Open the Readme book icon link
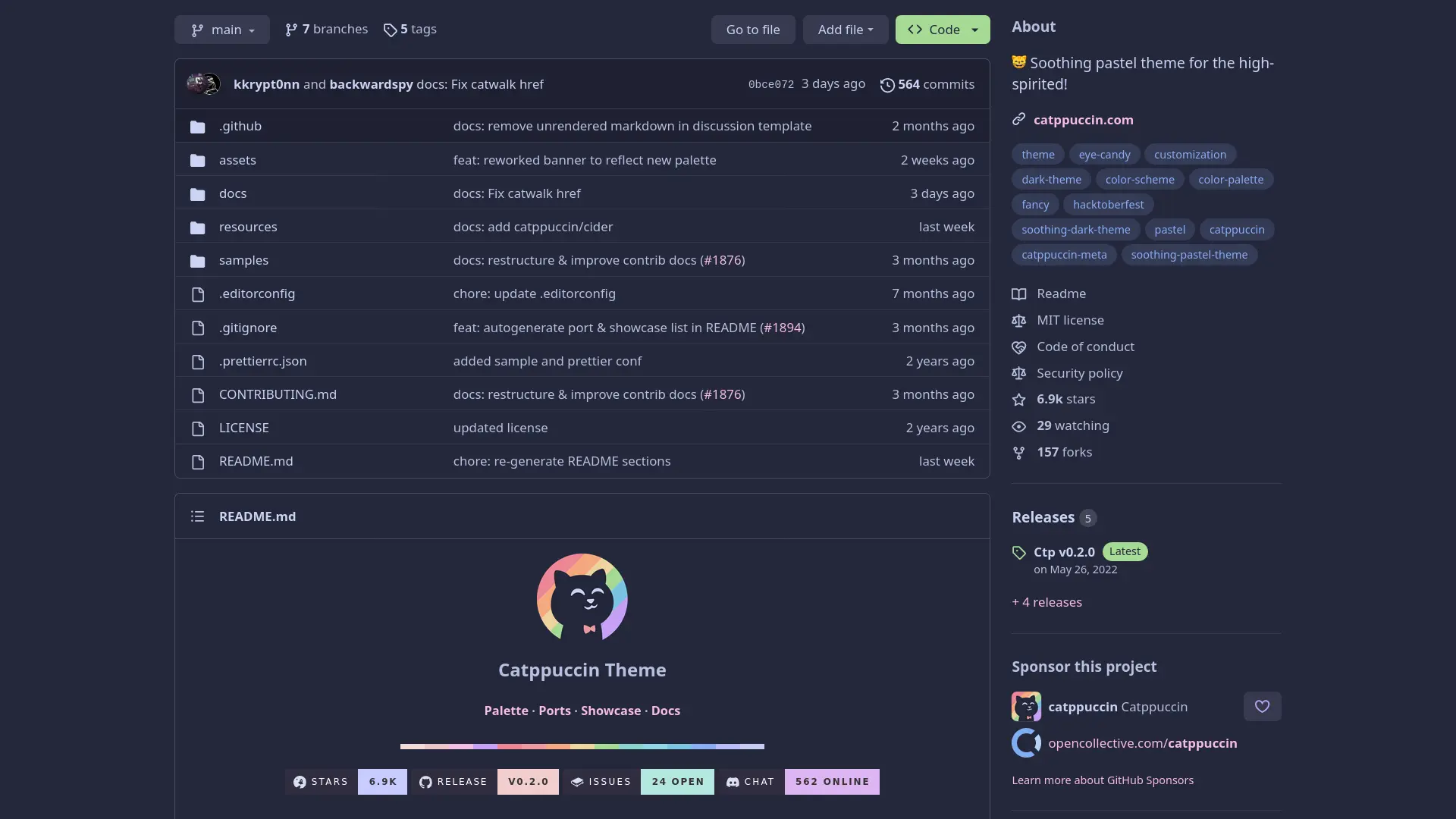This screenshot has height=819, width=1456. click(1018, 294)
